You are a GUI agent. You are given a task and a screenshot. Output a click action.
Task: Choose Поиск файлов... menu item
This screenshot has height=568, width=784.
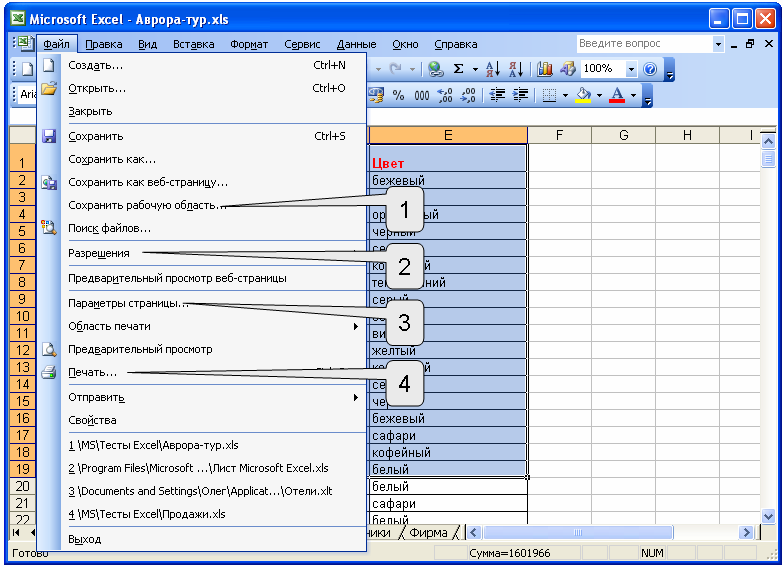coord(202,228)
